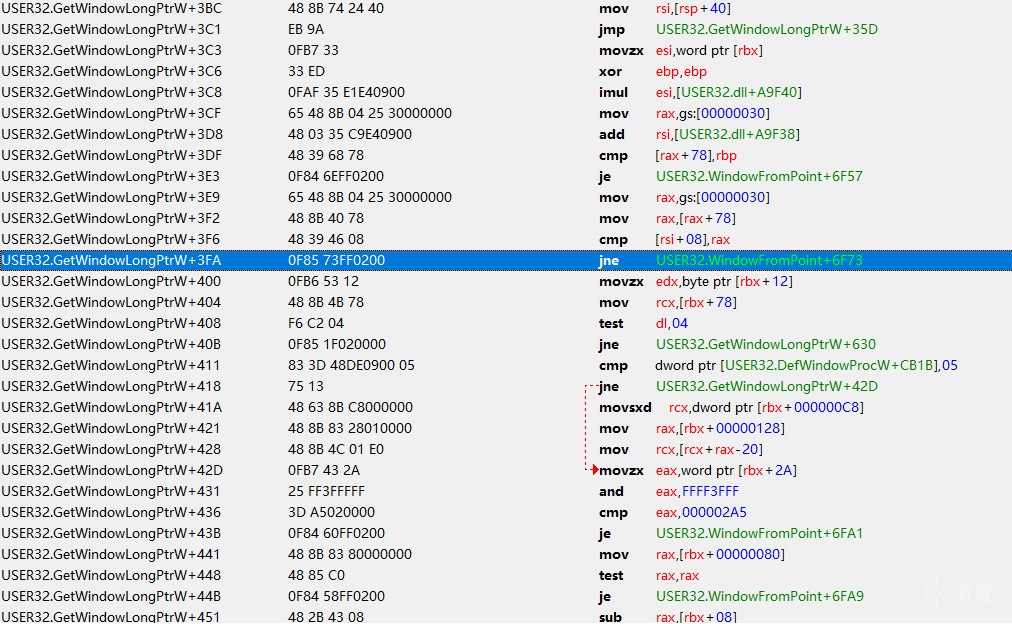Click mov rcx,[rcx+rax-20] operand
This screenshot has width=1012, height=624.
pyautogui.click(x=709, y=449)
